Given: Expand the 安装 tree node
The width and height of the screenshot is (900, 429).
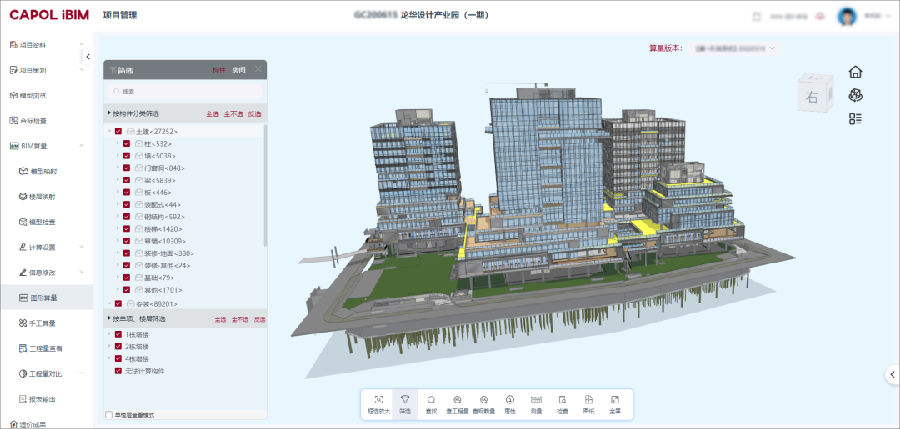Looking at the screenshot, I should (109, 303).
